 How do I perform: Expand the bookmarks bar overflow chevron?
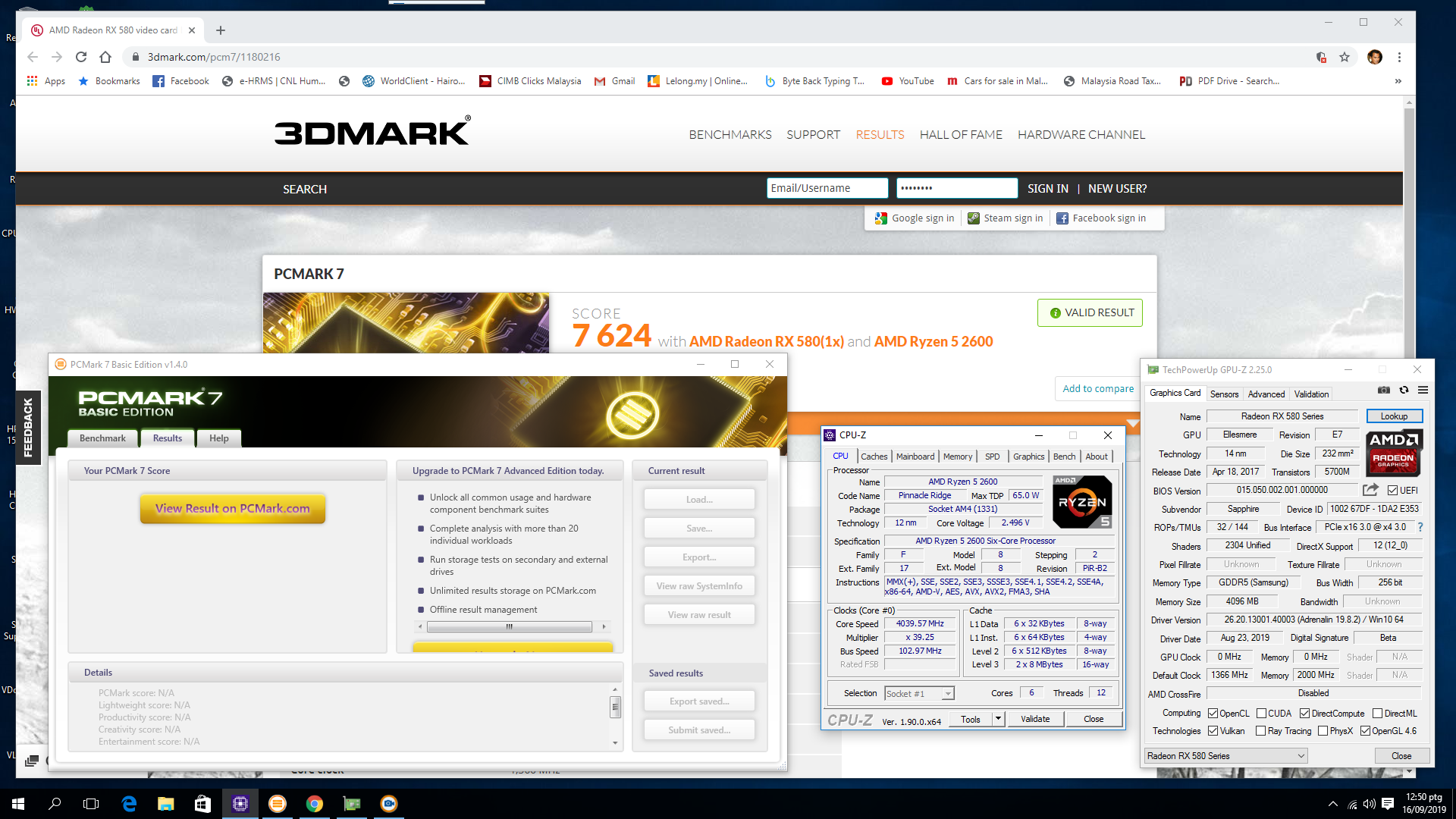pos(1398,81)
